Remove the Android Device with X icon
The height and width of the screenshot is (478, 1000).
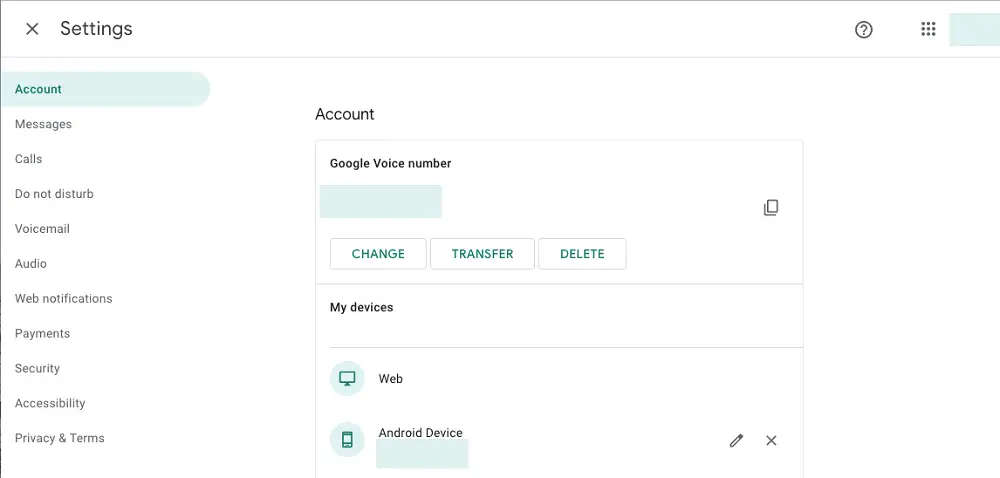click(771, 440)
